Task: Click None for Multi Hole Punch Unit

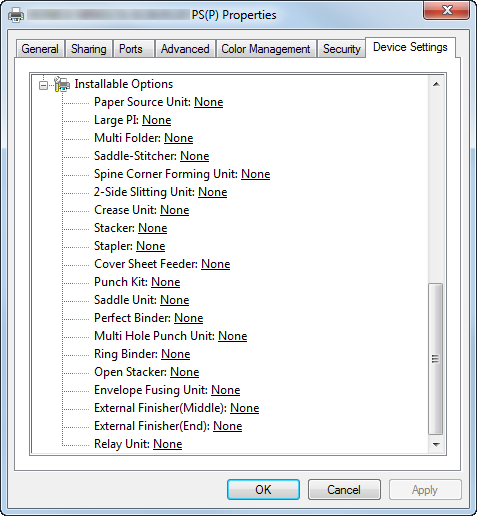Action: pos(233,336)
